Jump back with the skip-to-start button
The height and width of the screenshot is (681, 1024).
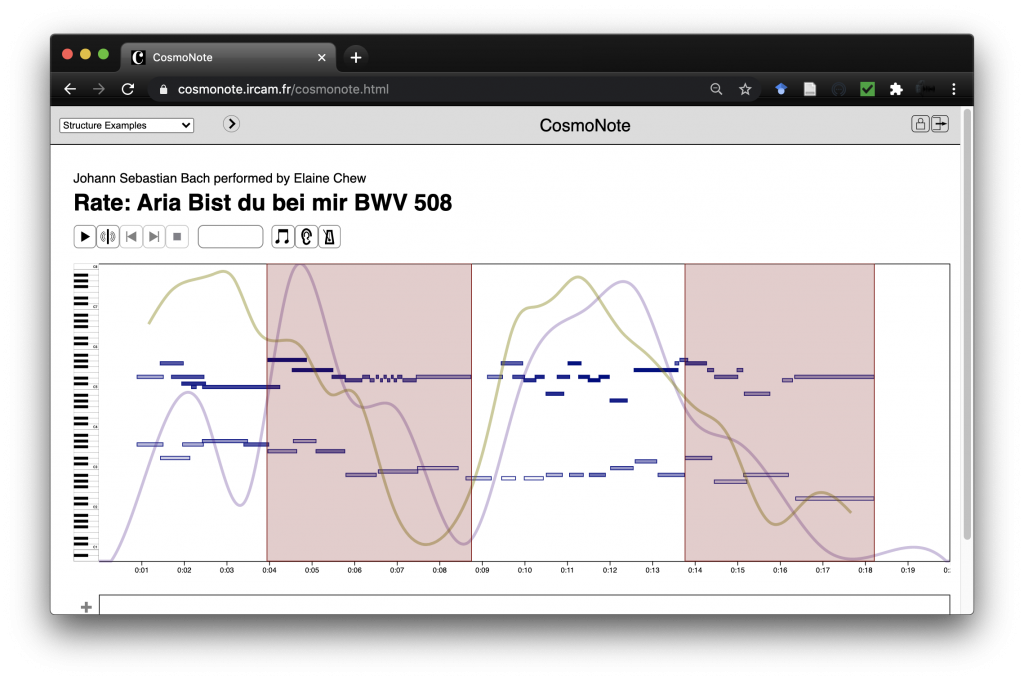131,236
